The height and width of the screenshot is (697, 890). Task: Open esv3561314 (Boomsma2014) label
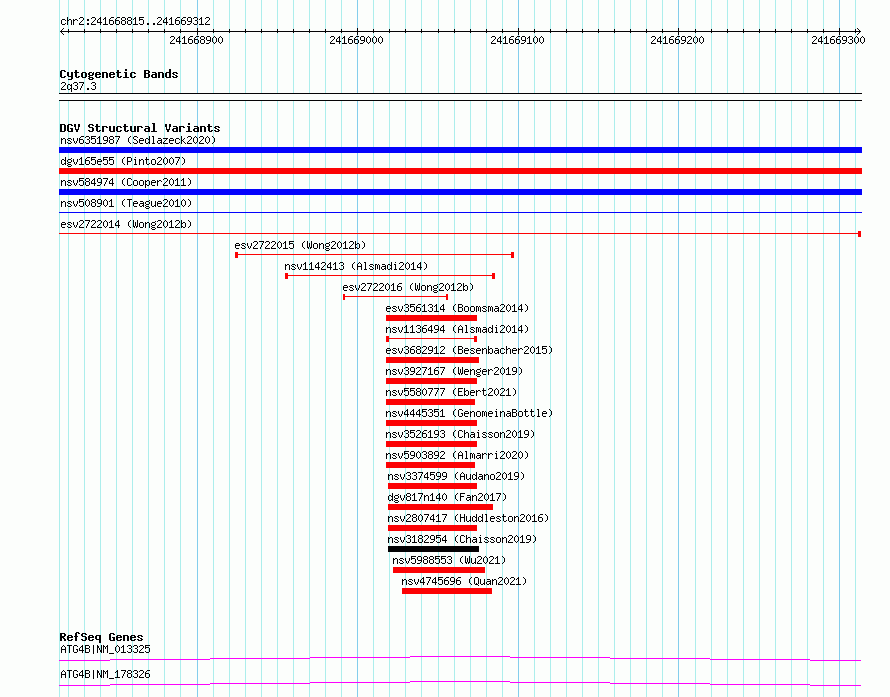pyautogui.click(x=457, y=308)
